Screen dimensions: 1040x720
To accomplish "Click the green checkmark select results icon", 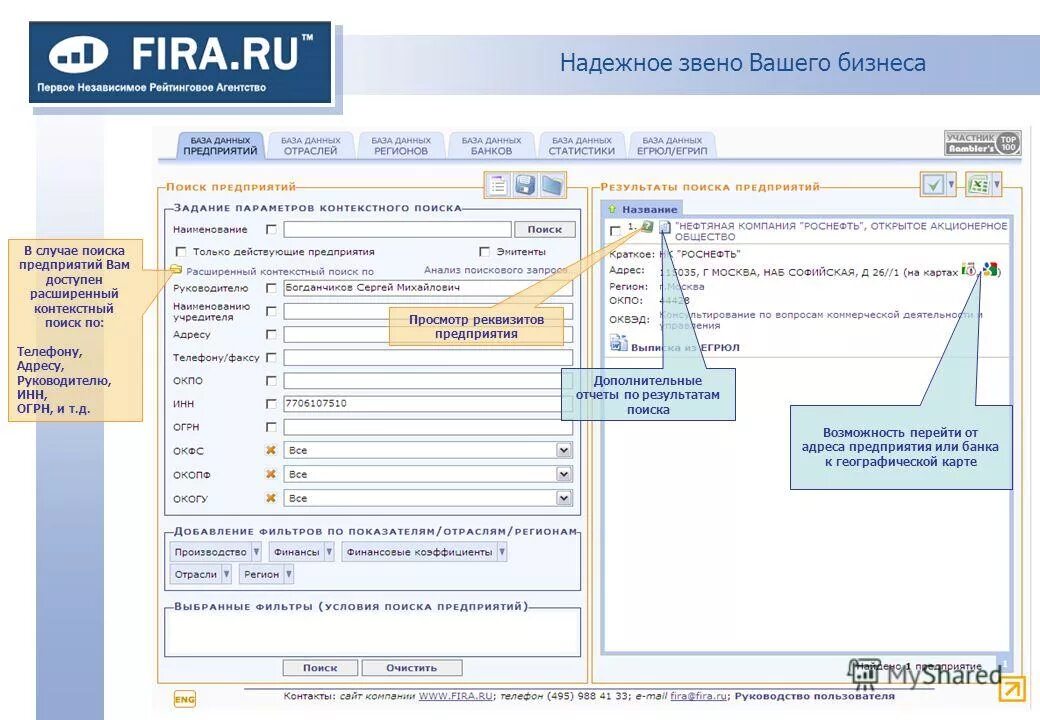I will click(933, 184).
